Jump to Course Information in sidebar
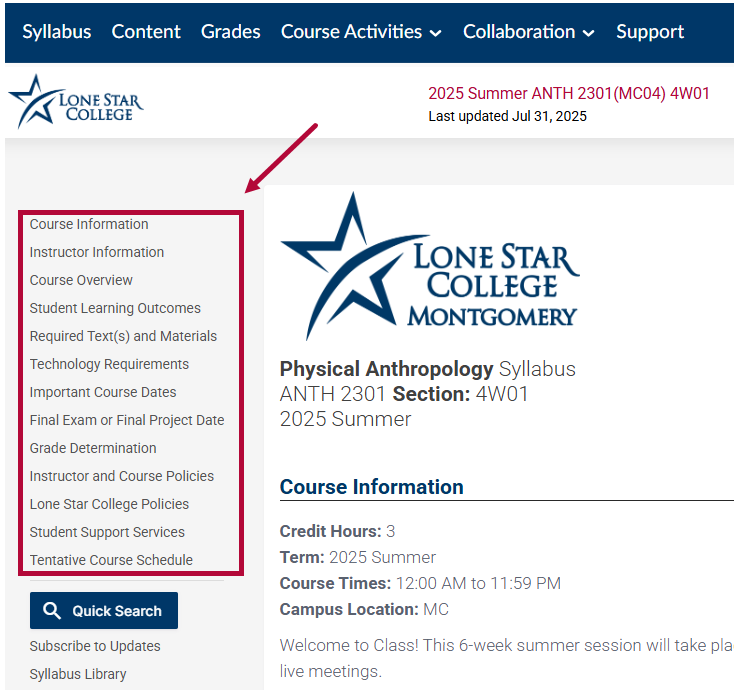The image size is (739, 695). tap(89, 224)
